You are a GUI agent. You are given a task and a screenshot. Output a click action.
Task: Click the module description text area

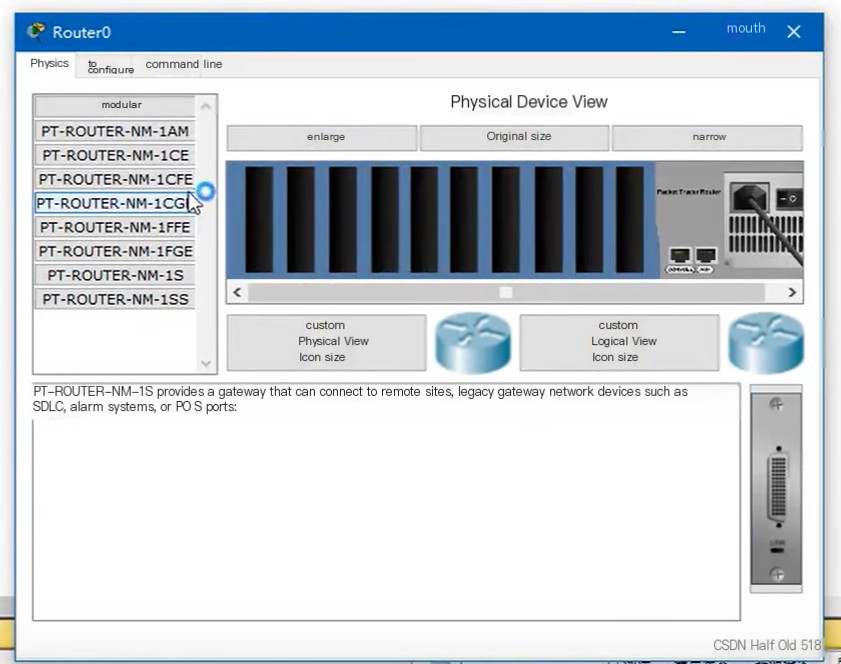[386, 502]
